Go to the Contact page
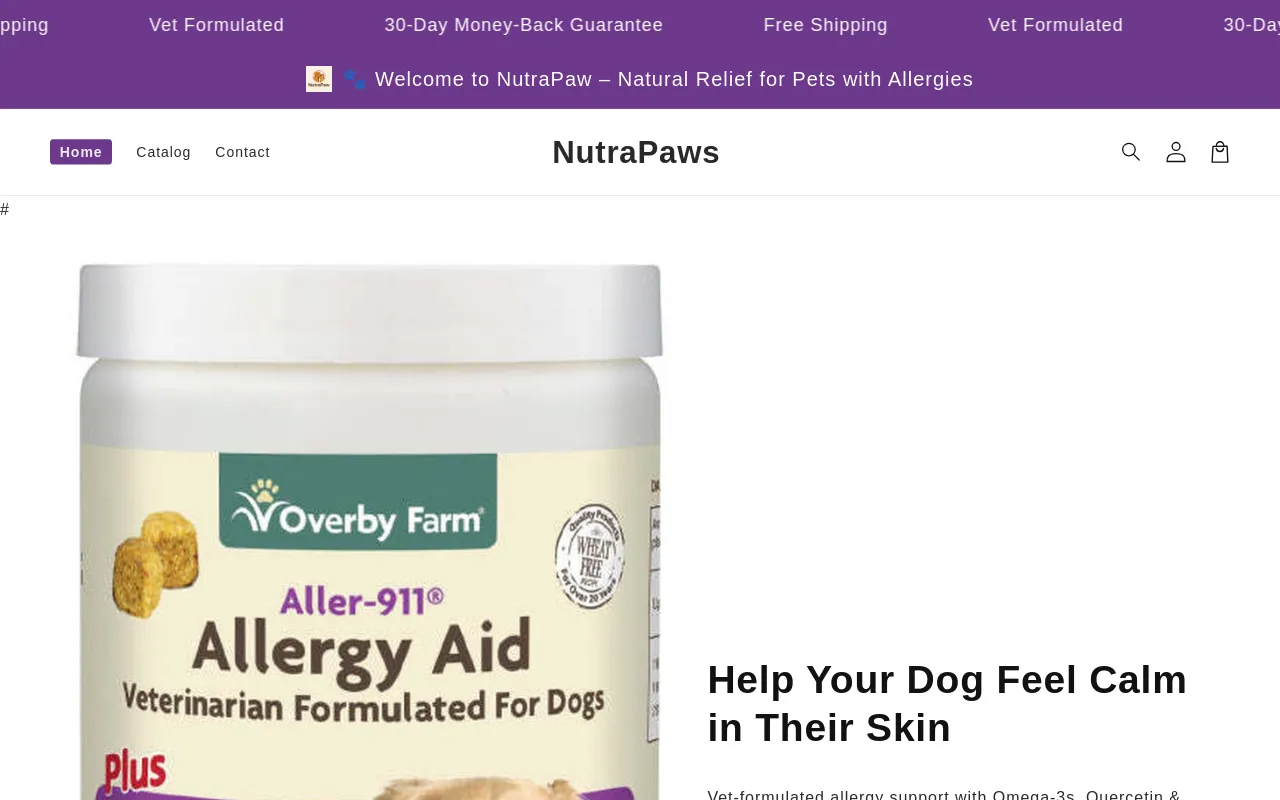 tap(242, 152)
